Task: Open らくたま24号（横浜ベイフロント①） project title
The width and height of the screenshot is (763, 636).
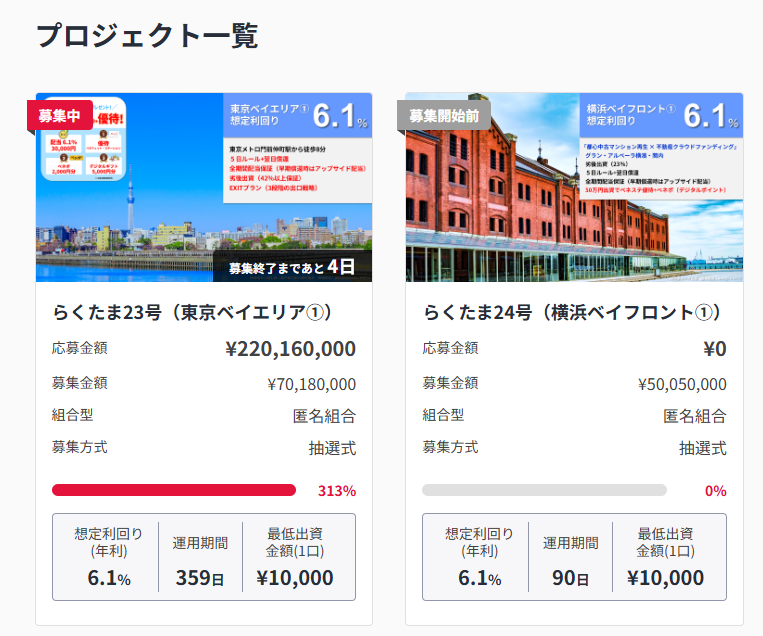Action: [x=573, y=312]
